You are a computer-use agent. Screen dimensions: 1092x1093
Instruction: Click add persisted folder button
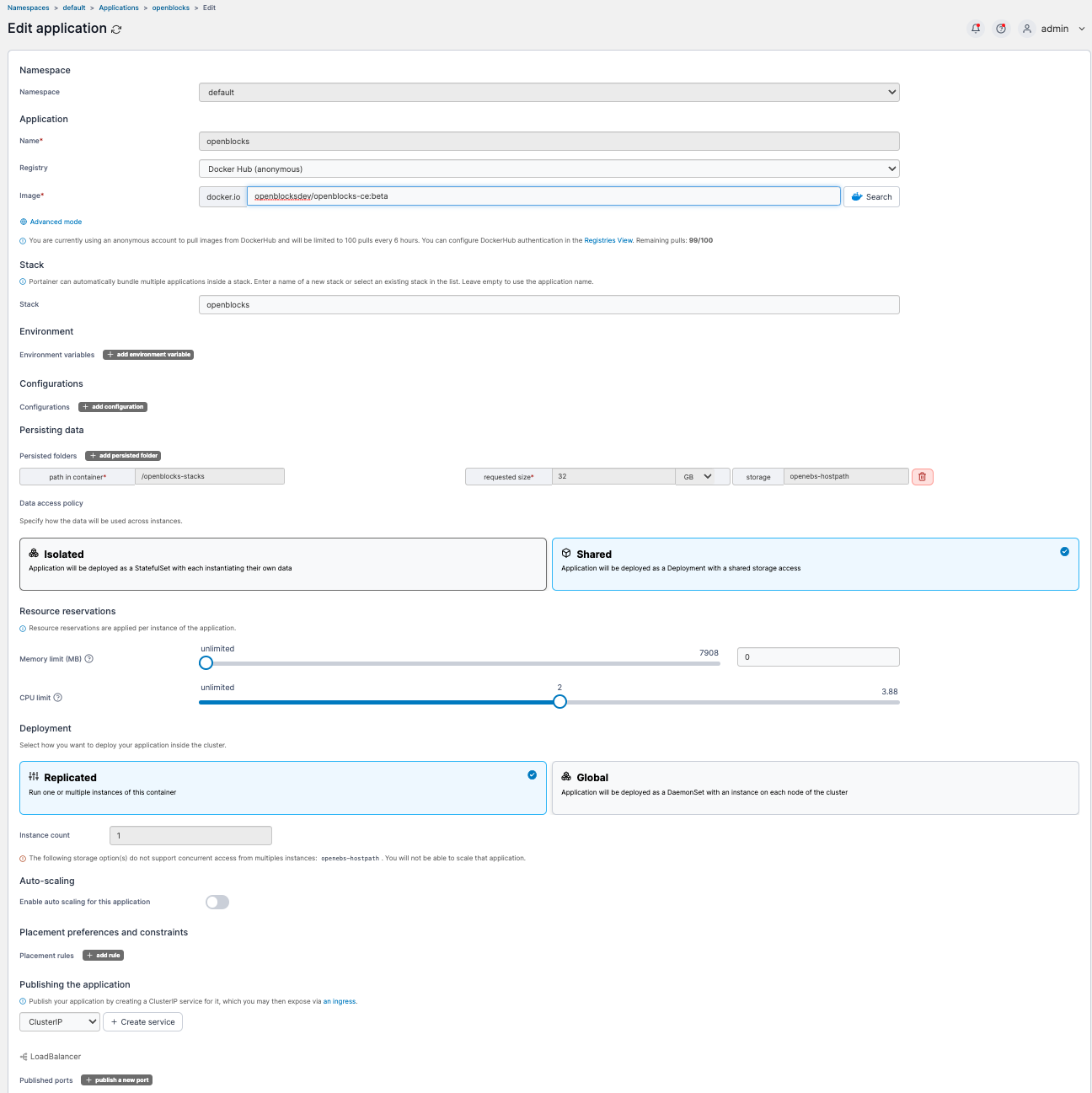pos(123,456)
